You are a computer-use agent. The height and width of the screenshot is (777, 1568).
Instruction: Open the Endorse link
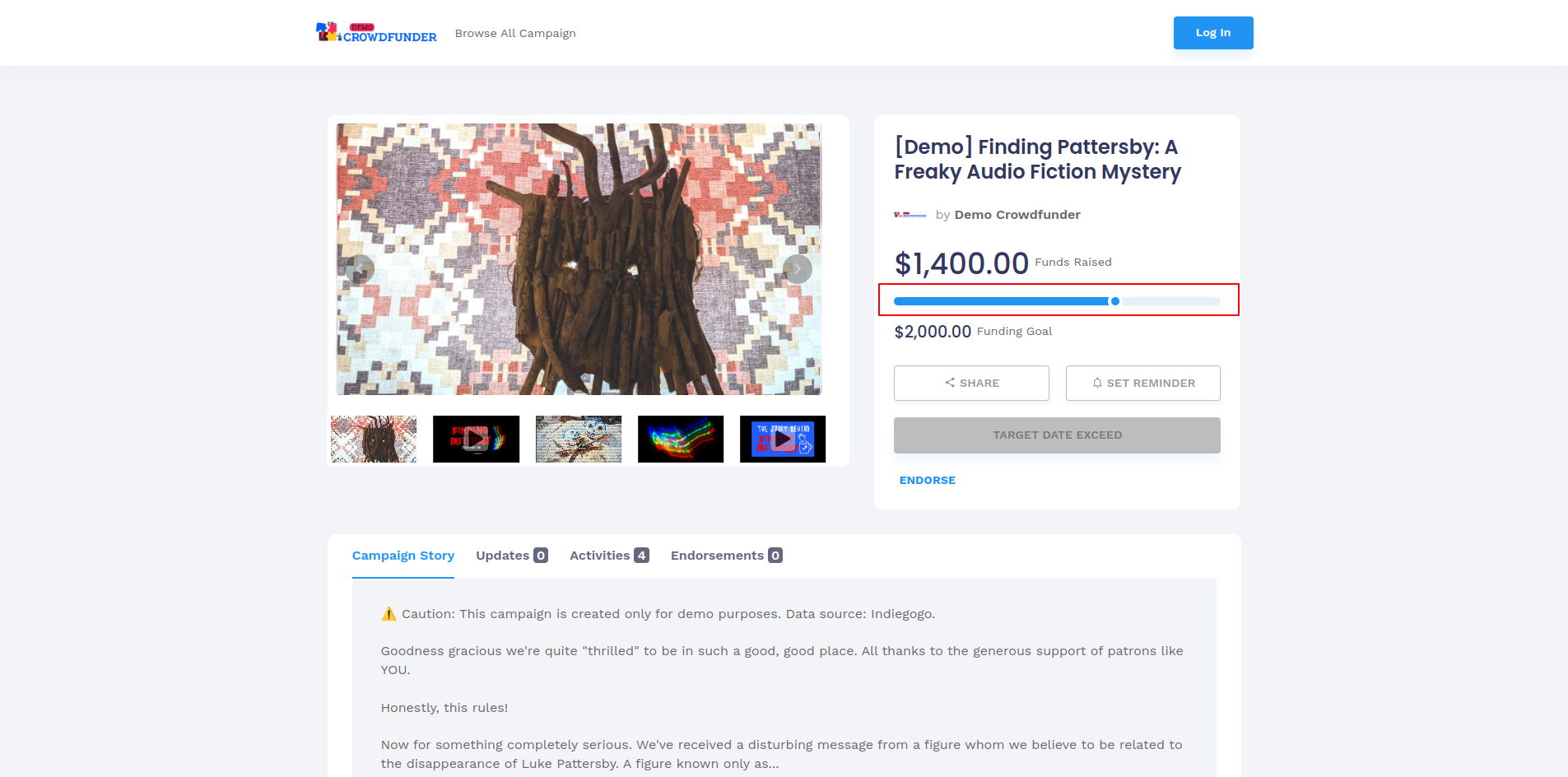click(x=928, y=481)
